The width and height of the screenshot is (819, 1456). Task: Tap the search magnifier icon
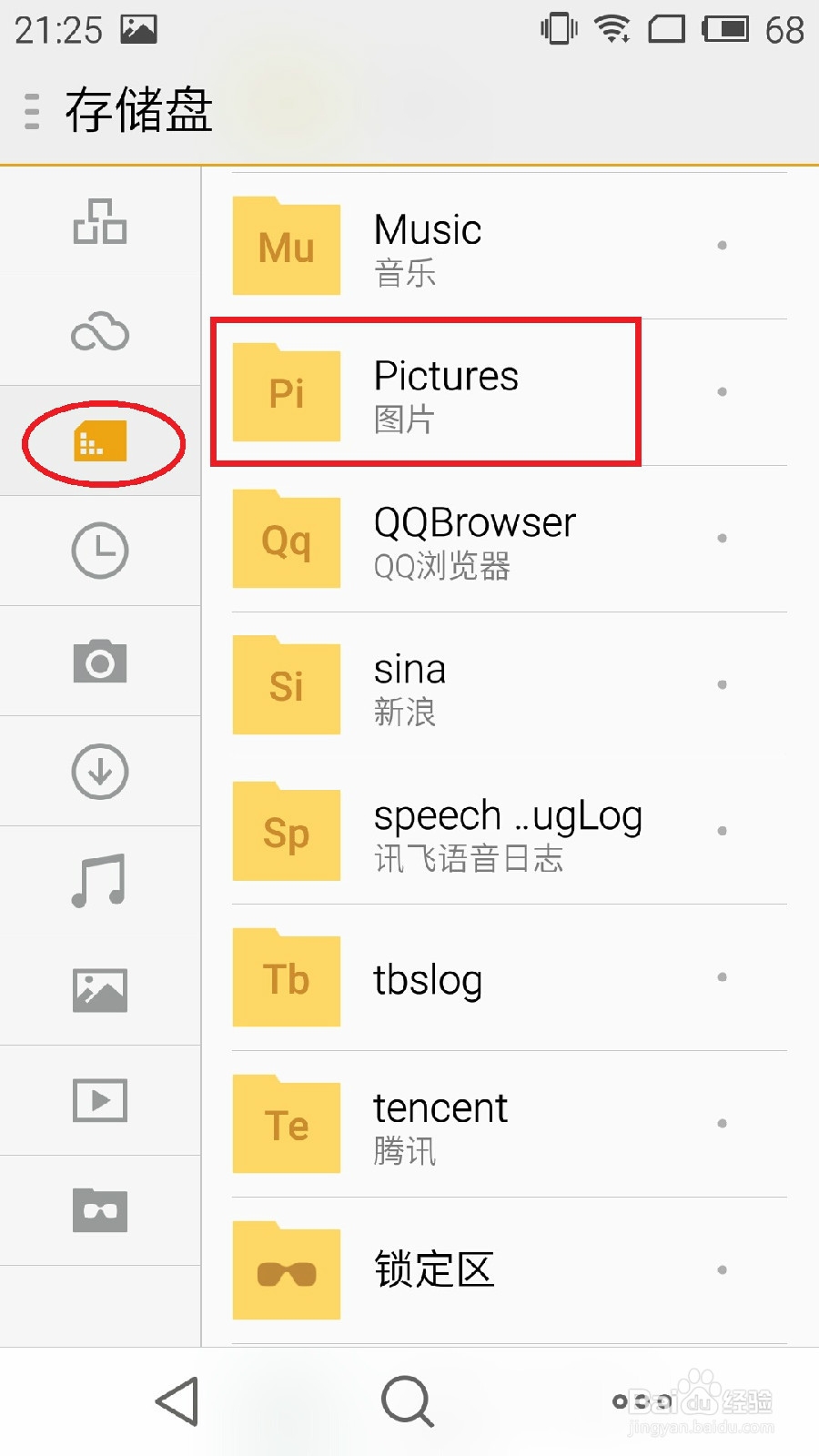pos(407,1401)
